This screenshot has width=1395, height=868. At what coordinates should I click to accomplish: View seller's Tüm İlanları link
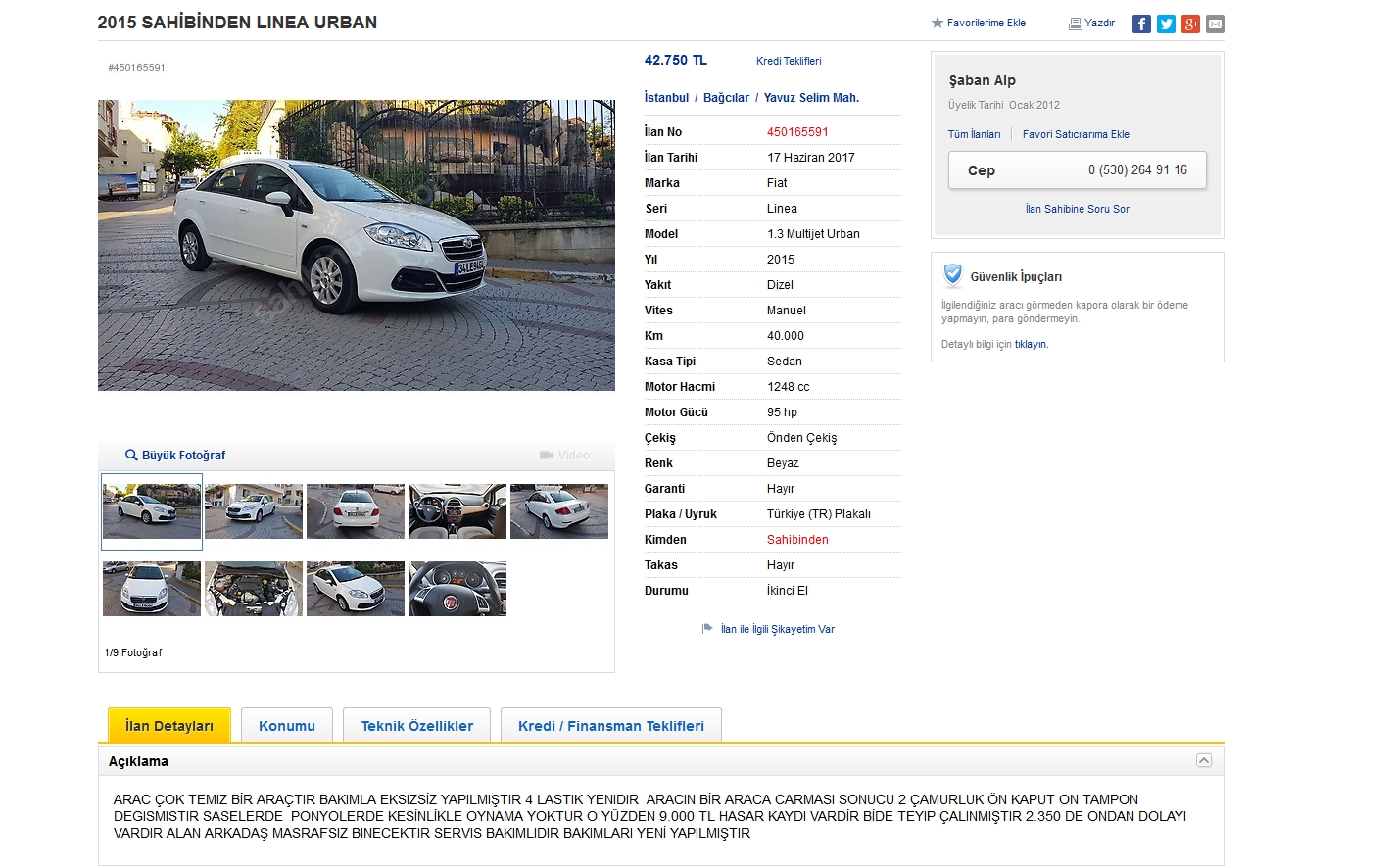pyautogui.click(x=974, y=134)
